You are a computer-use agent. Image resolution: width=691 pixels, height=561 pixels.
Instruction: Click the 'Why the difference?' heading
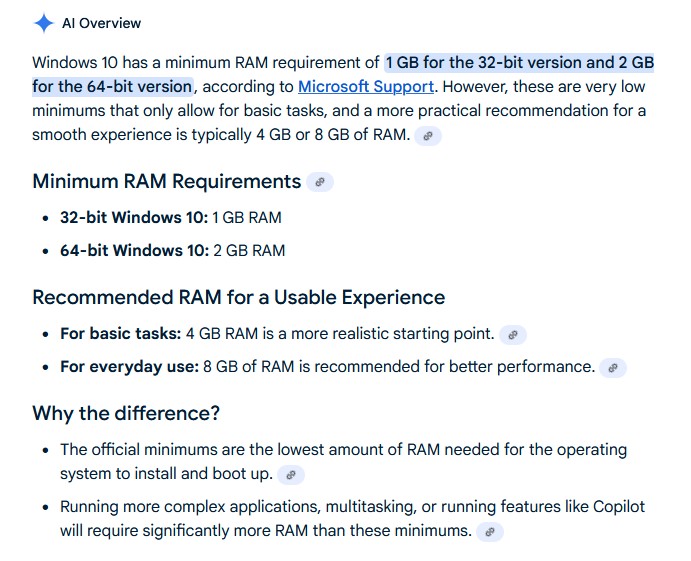tap(126, 413)
